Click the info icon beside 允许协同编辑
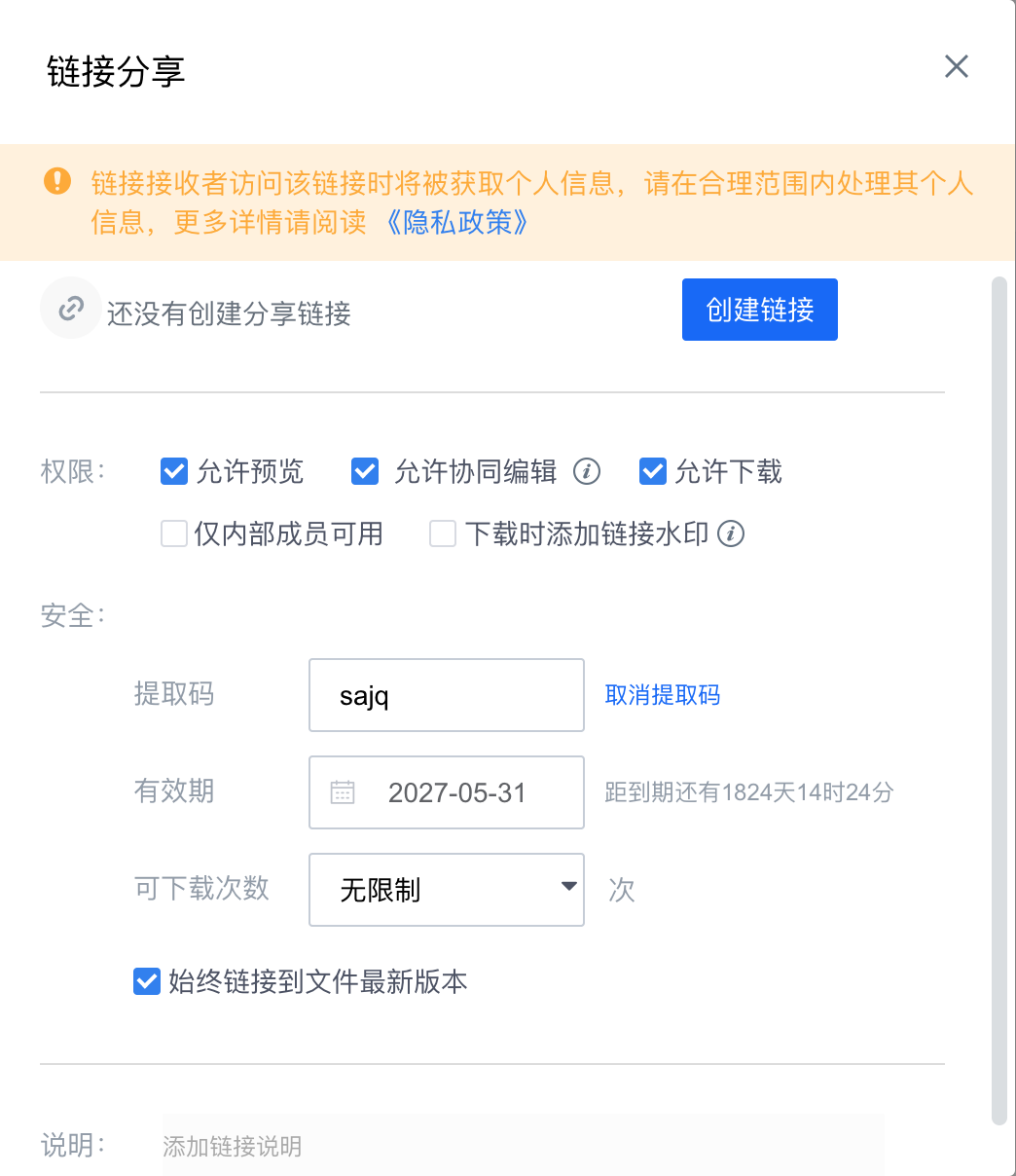Image resolution: width=1016 pixels, height=1176 pixels. [586, 472]
